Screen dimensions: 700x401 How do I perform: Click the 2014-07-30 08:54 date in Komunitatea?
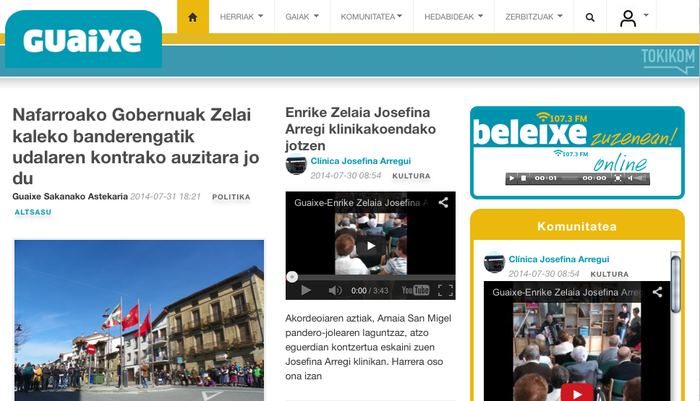pyautogui.click(x=544, y=274)
